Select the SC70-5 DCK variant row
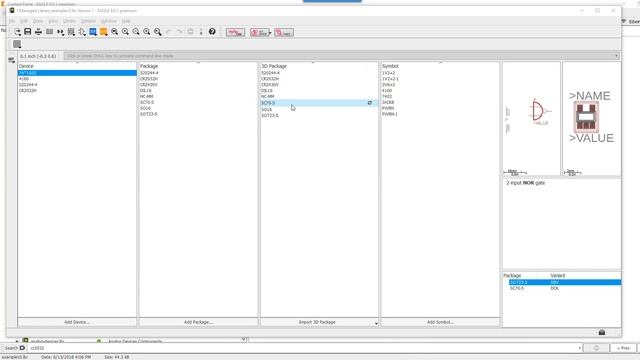The height and width of the screenshot is (360, 640). coord(565,288)
